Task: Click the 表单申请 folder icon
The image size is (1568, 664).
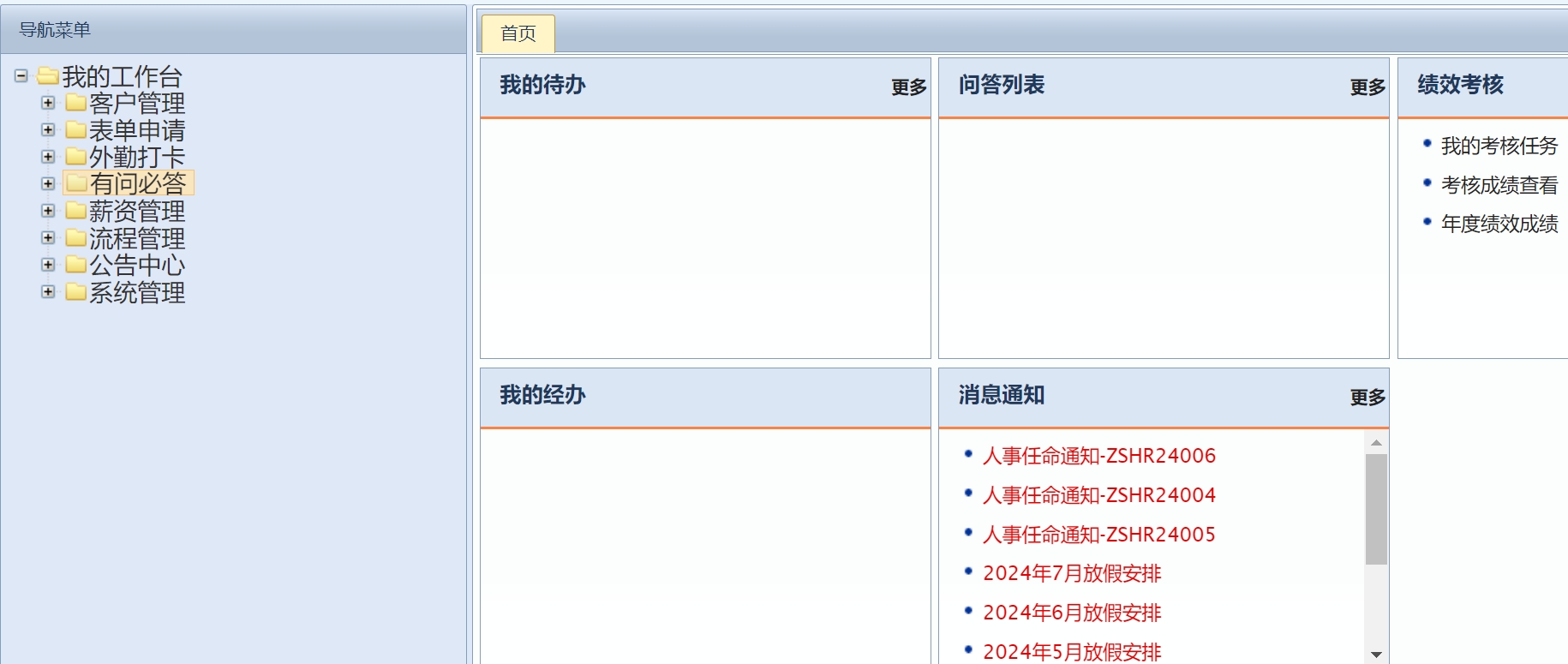Action: pos(76,130)
